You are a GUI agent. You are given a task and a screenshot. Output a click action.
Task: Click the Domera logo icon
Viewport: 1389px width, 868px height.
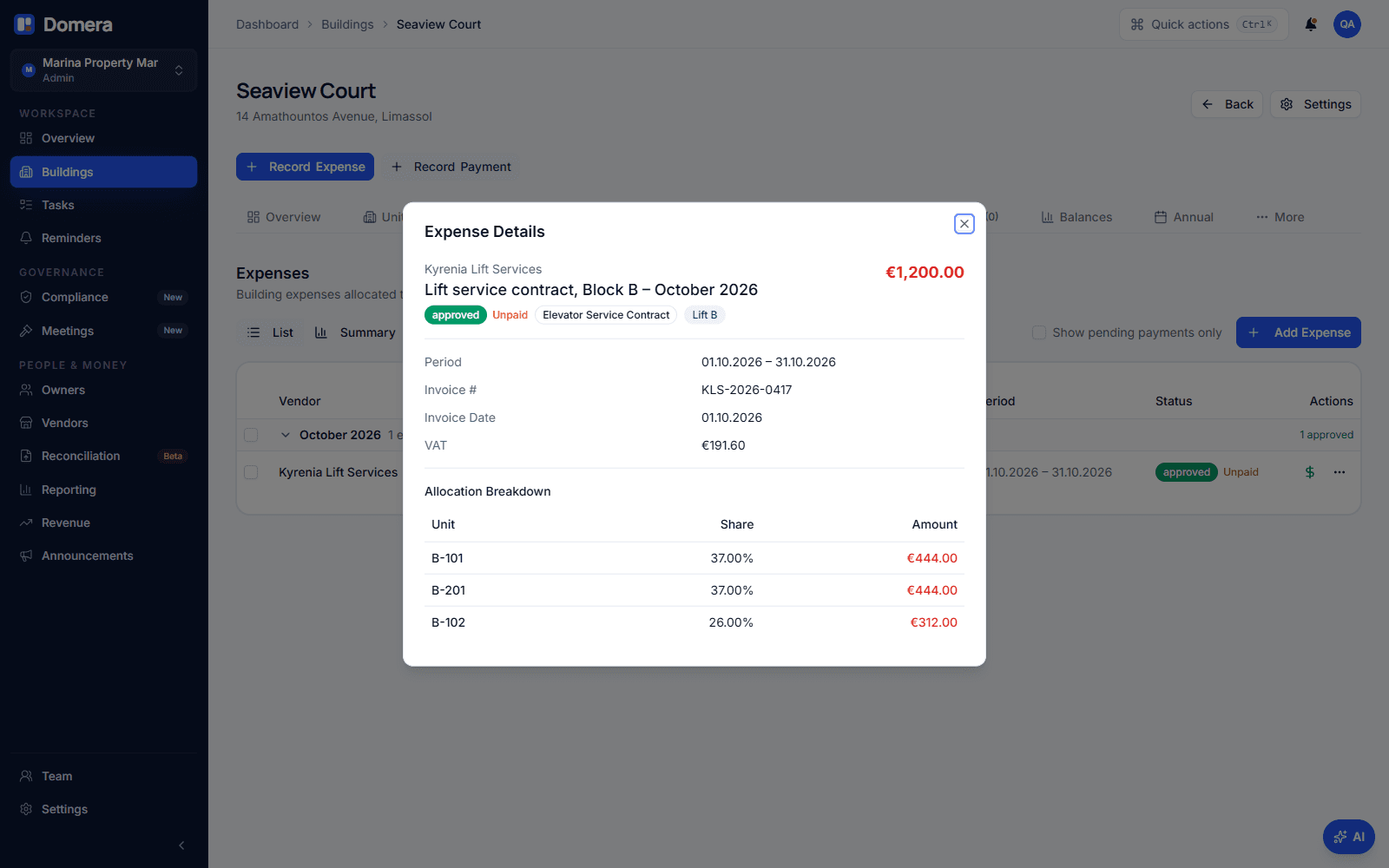click(x=24, y=24)
